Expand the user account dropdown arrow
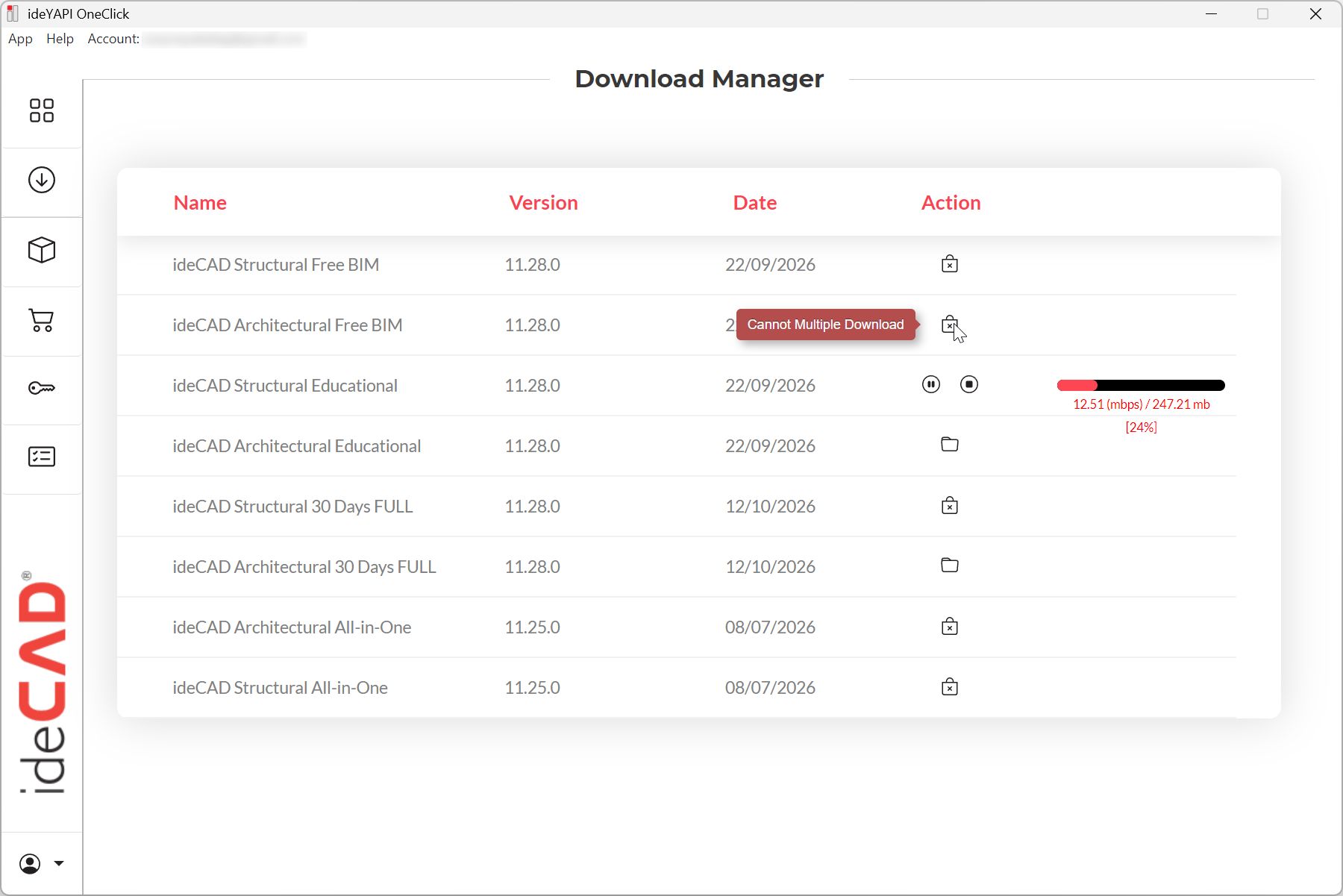This screenshot has width=1343, height=896. [x=59, y=864]
